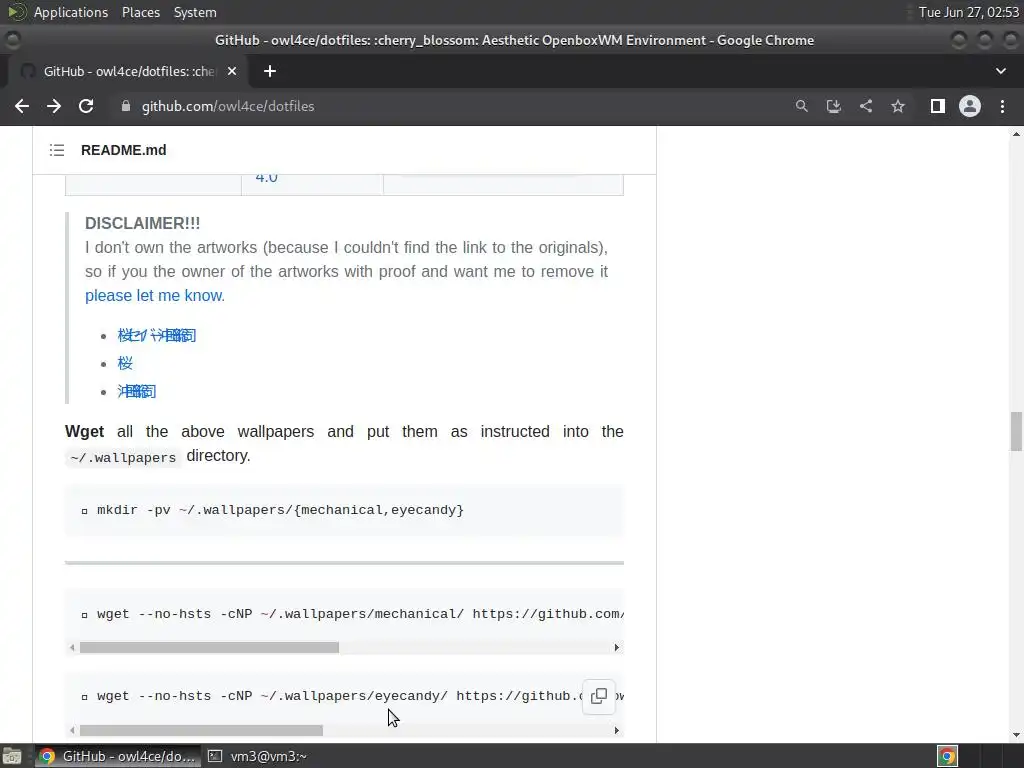This screenshot has width=1024, height=768.
Task: Expand the tab search chevron
Action: click(x=1000, y=71)
